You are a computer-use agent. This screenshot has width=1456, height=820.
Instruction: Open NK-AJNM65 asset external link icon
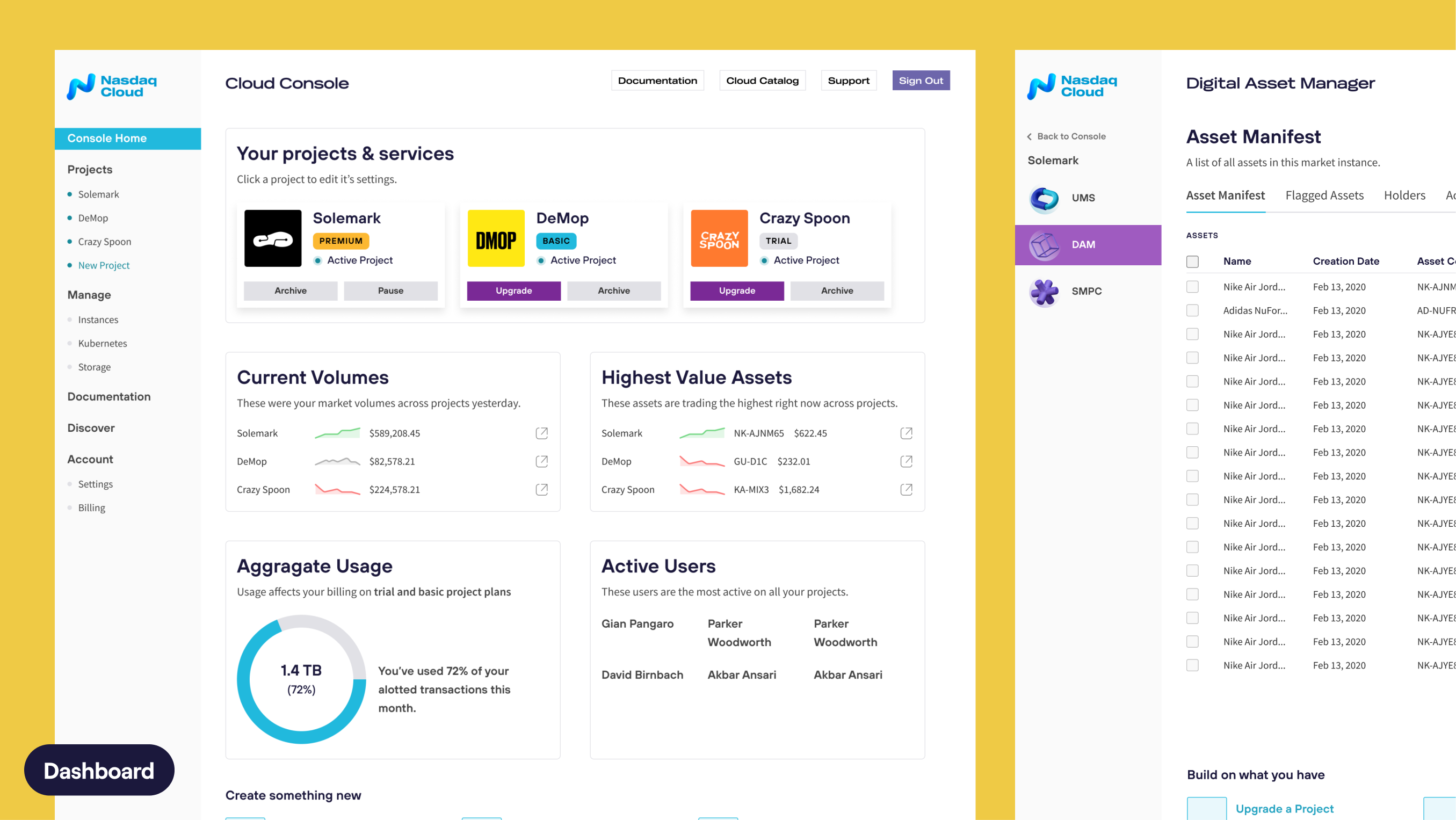tap(906, 433)
